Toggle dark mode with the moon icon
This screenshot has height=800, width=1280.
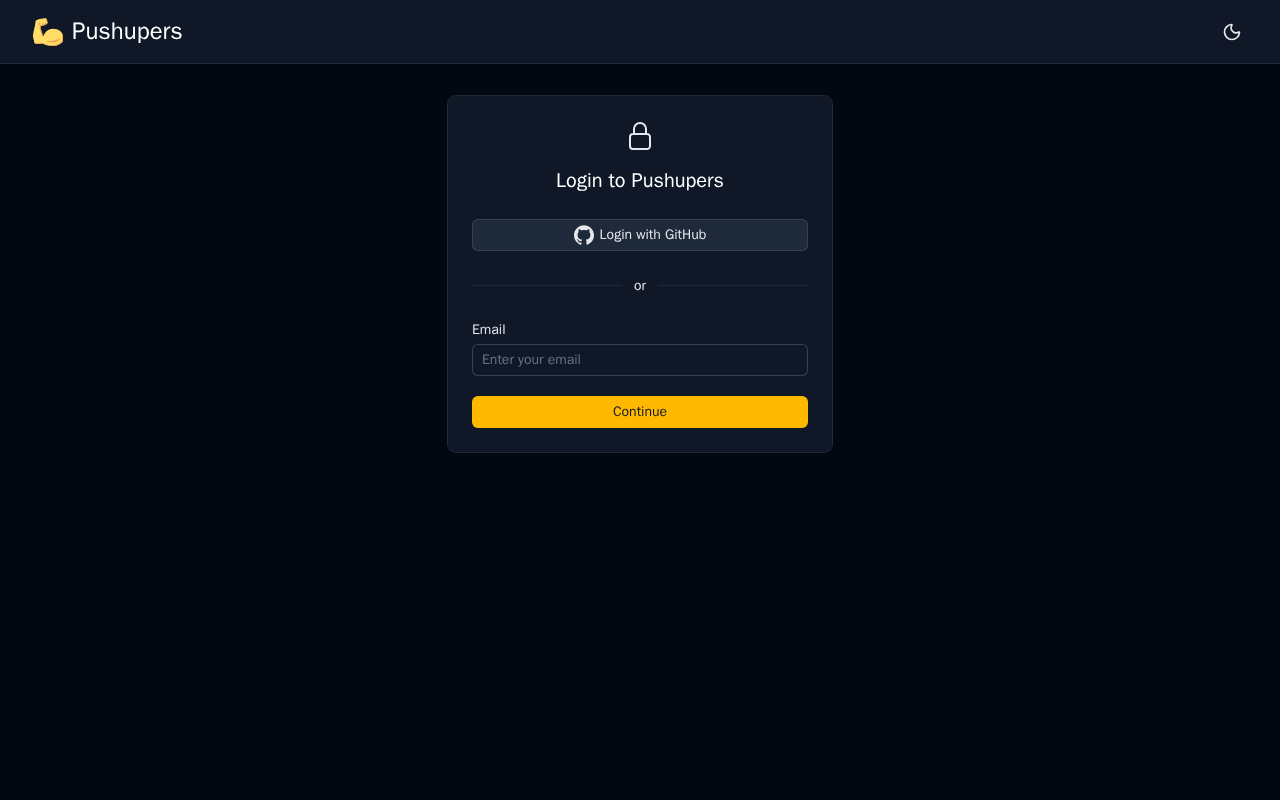point(1232,32)
